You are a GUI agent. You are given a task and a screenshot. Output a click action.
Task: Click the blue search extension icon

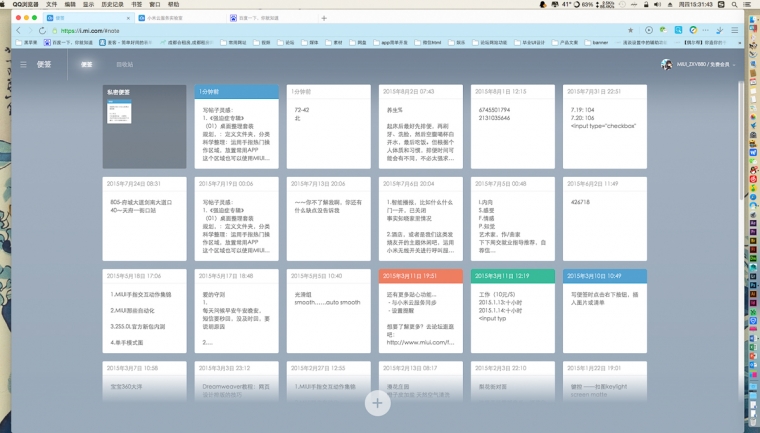point(678,30)
